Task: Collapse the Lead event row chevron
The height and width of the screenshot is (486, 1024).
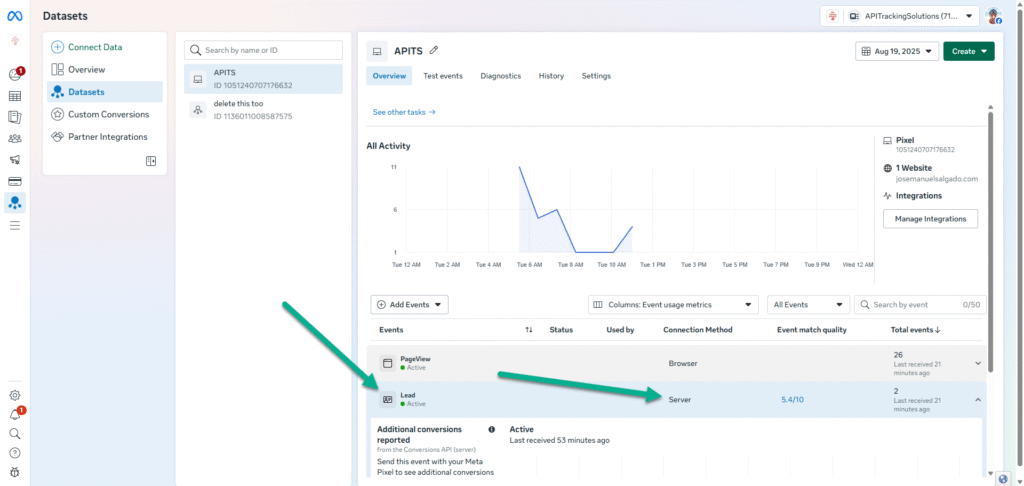Action: pyautogui.click(x=977, y=400)
